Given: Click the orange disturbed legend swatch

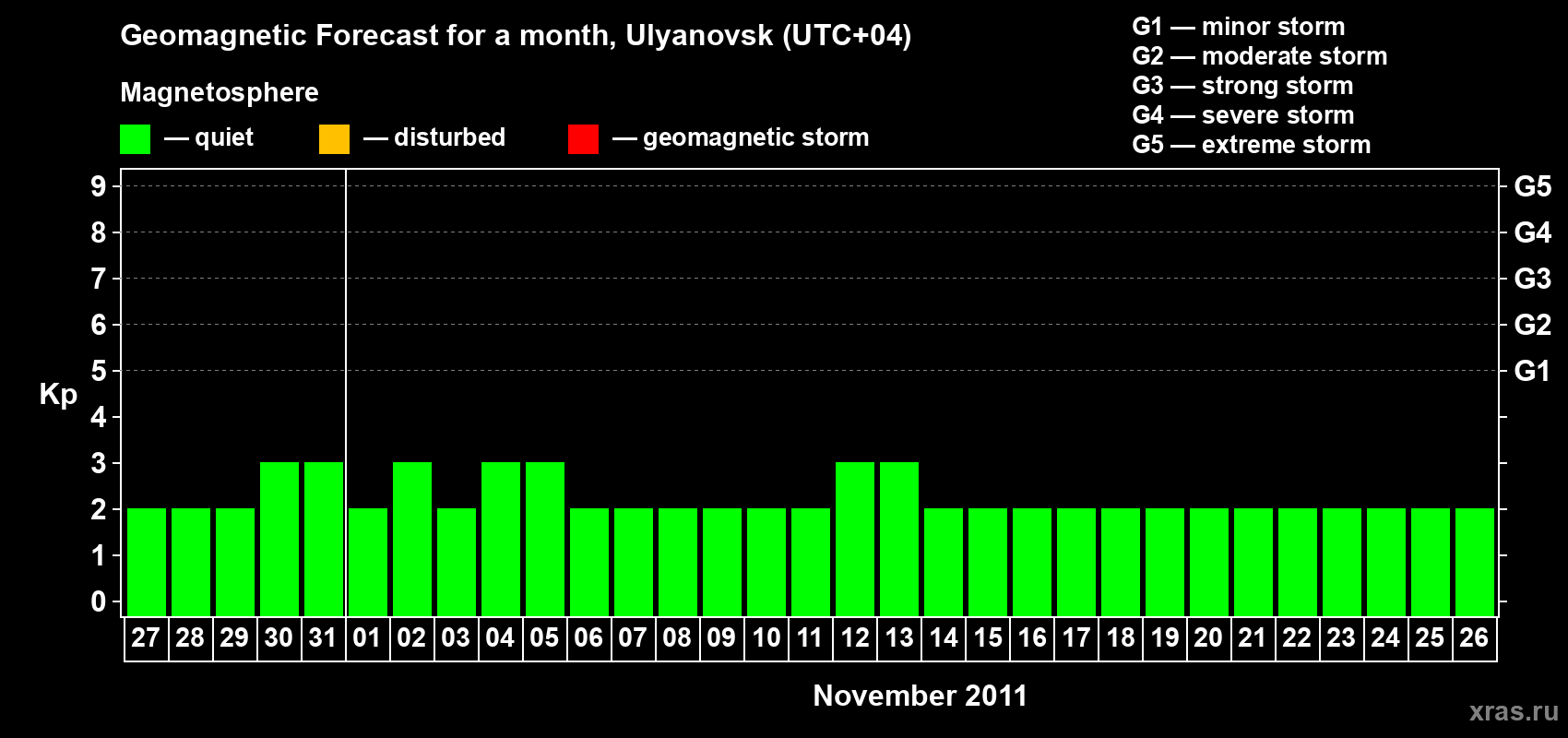Looking at the screenshot, I should point(334,139).
